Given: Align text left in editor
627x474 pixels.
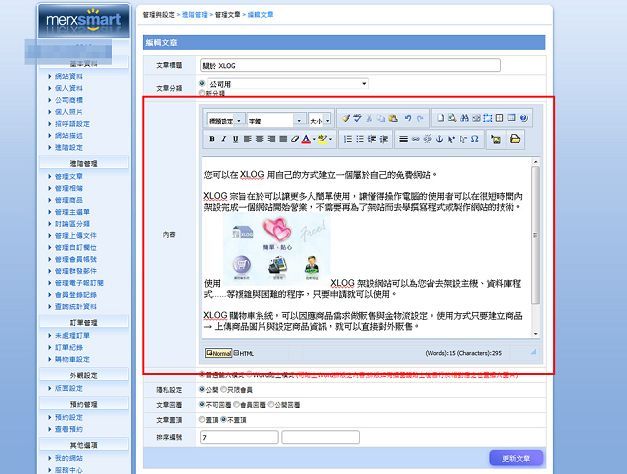Looking at the screenshot, I should [x=248, y=139].
